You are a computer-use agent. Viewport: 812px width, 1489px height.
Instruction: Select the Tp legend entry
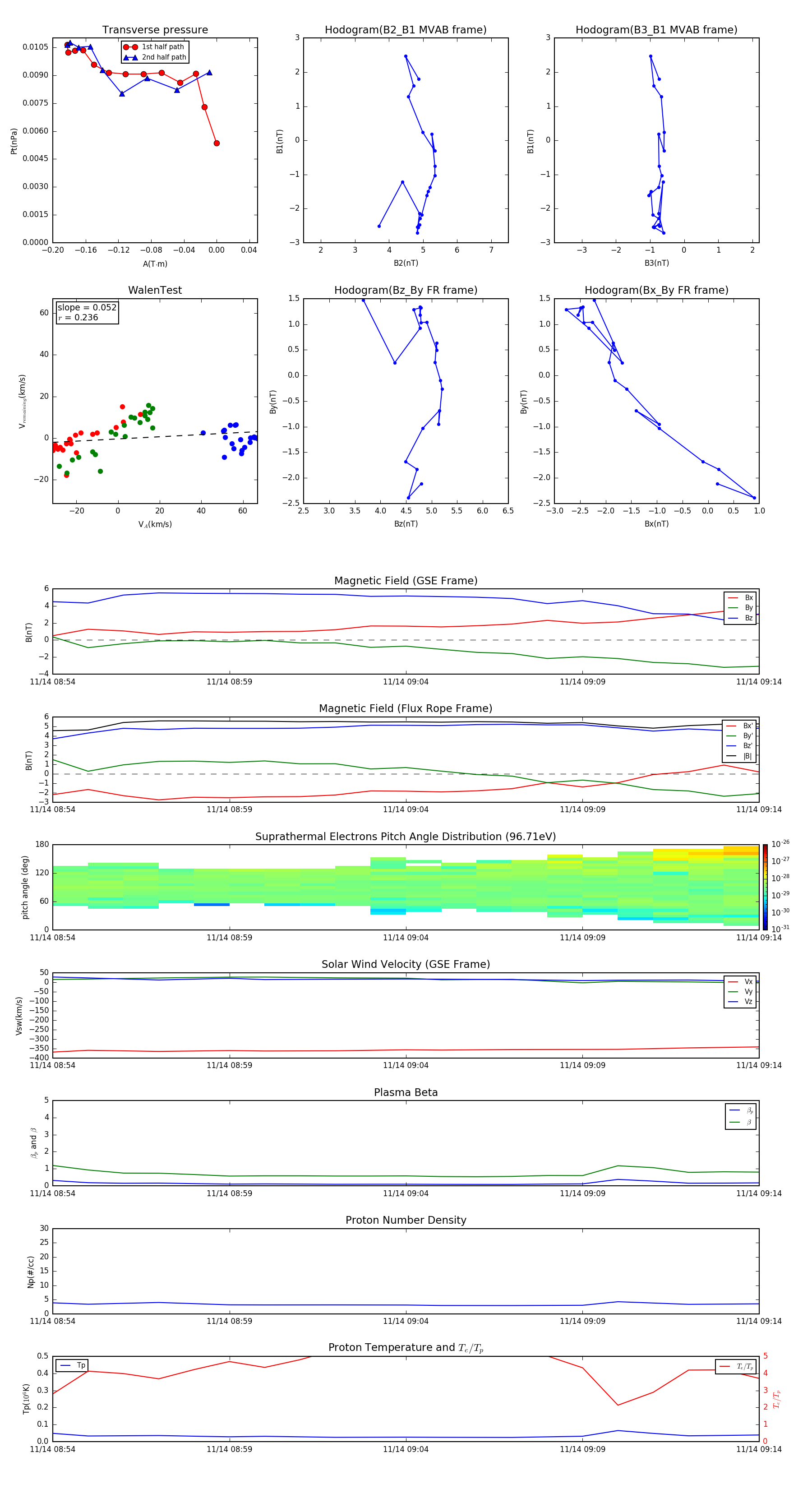click(x=72, y=1365)
